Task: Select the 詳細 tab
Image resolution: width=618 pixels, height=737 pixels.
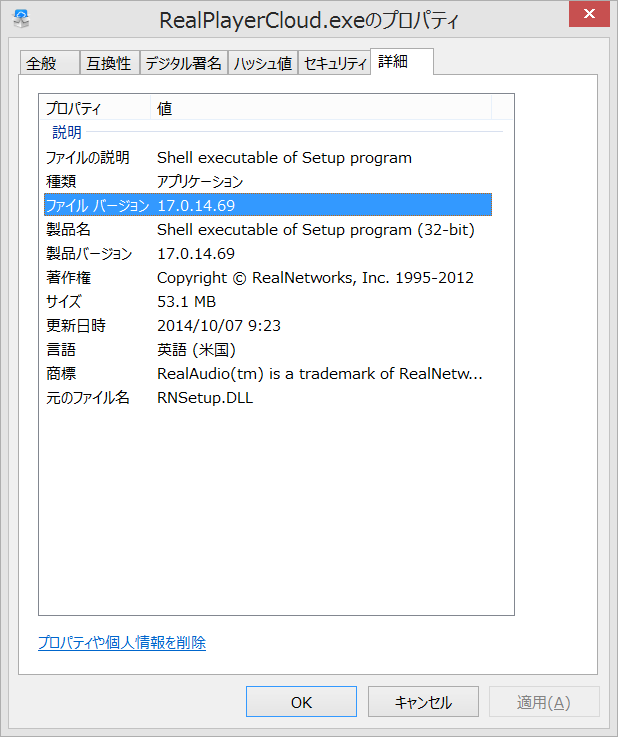Action: pyautogui.click(x=402, y=62)
